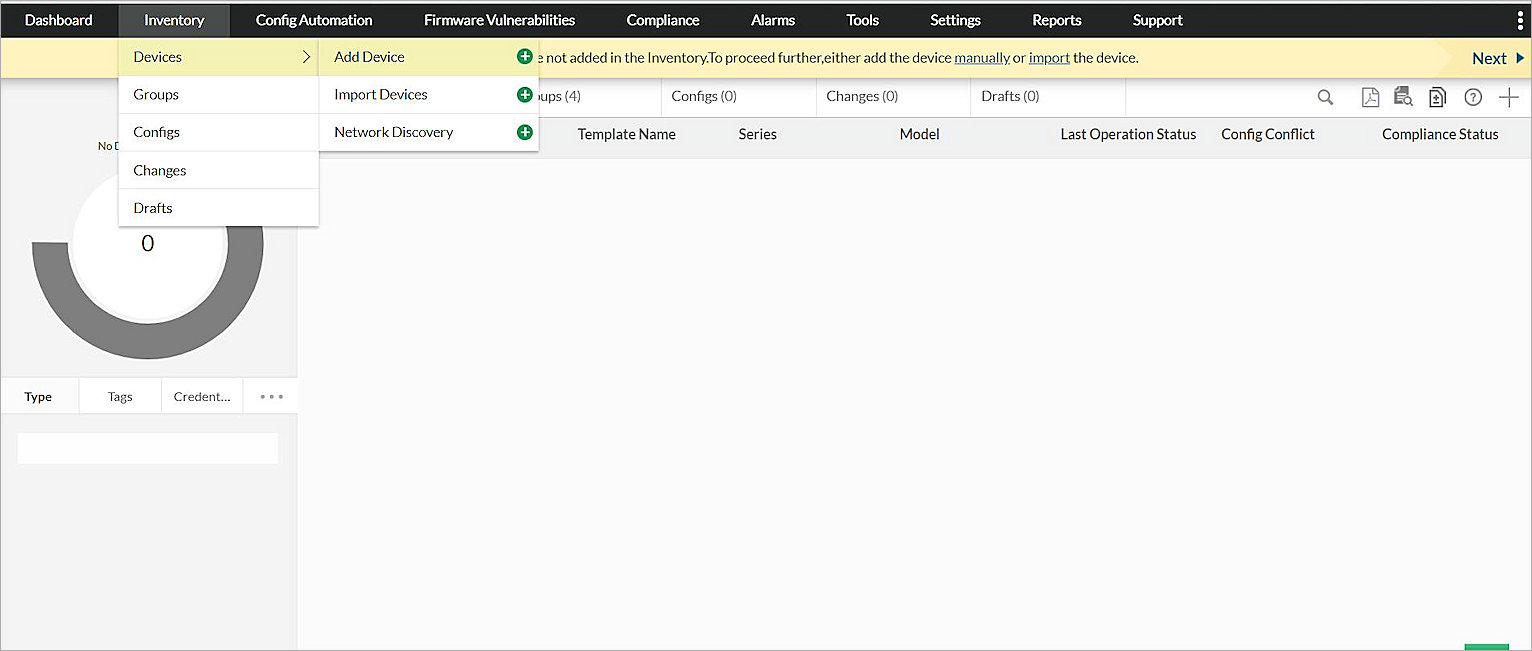Open the three-dot overflow menu top right
Screen dimensions: 1532x651
pos(1519,19)
